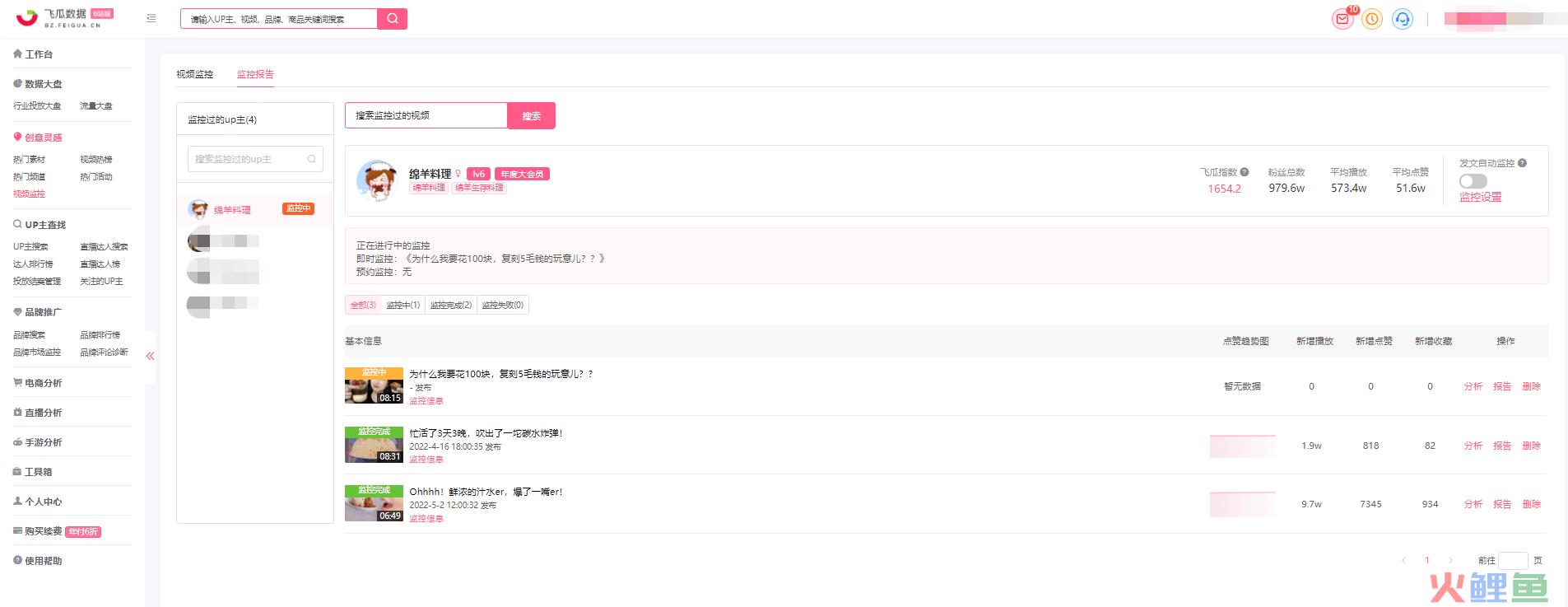Click the 品牌推广 diamond icon
Screen dimensions: 1568x607
click(18, 311)
